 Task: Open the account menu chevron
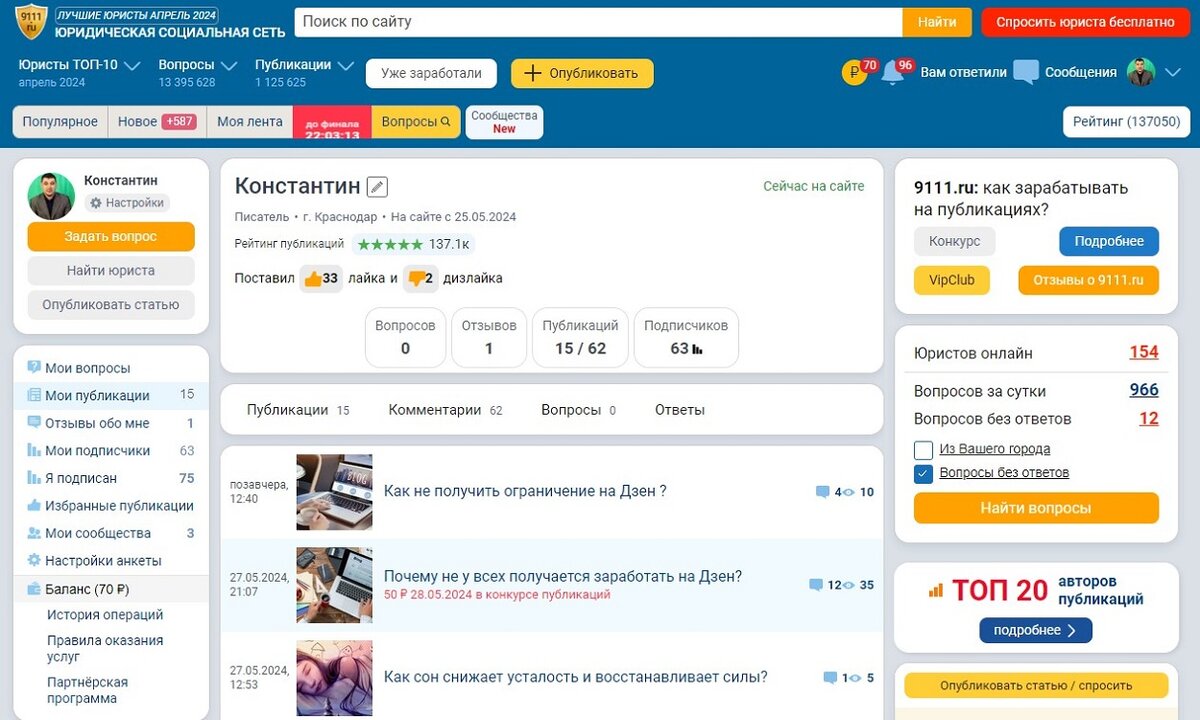[1173, 72]
